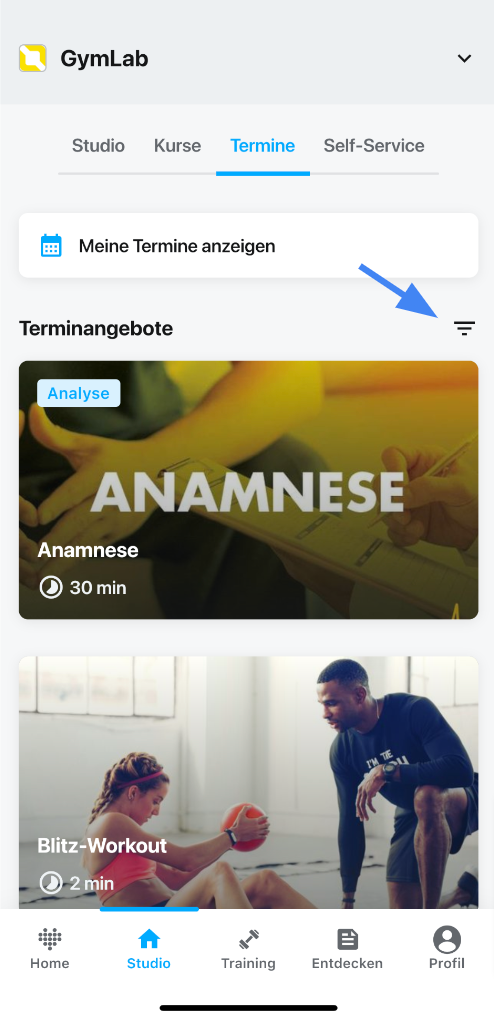The image size is (494, 1012).
Task: Select the Self-Service tab
Action: (374, 145)
